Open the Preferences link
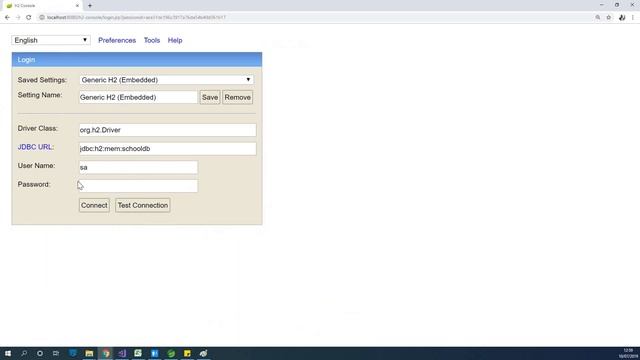640x360 pixels. [x=117, y=40]
